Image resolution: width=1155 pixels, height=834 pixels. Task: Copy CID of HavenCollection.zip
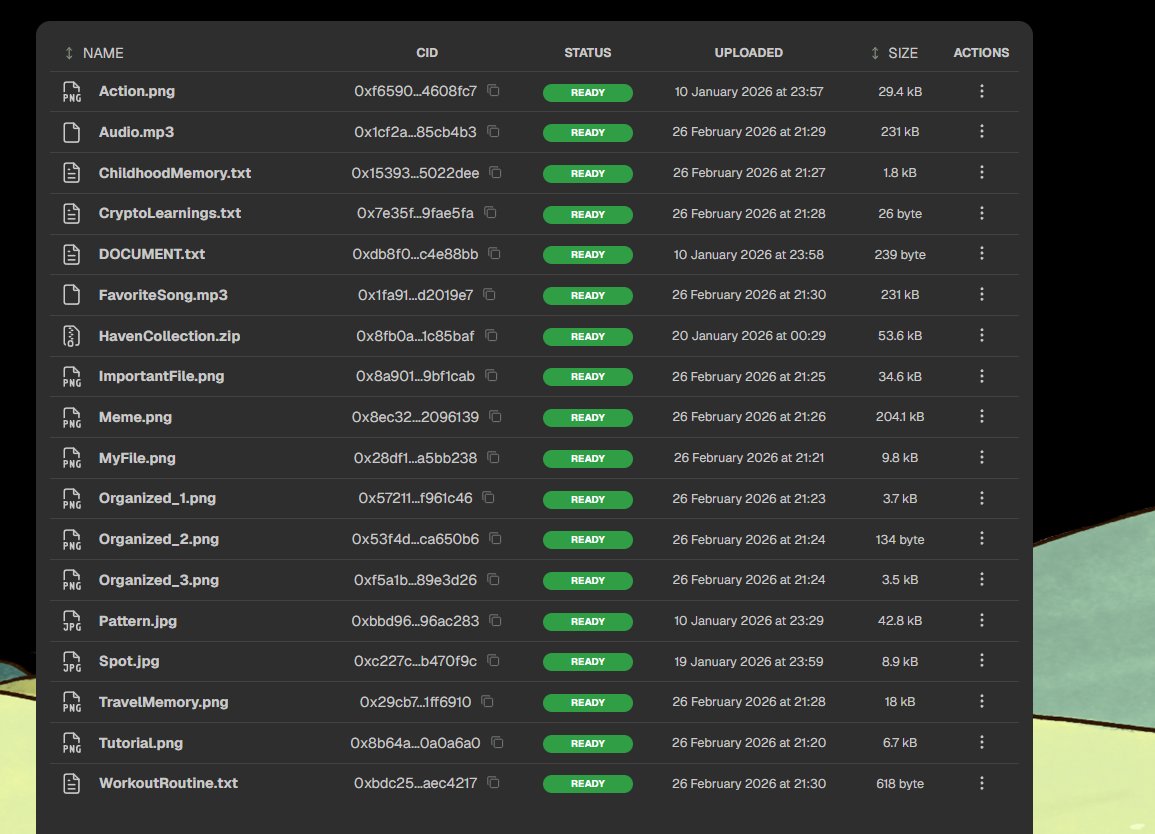pos(491,335)
